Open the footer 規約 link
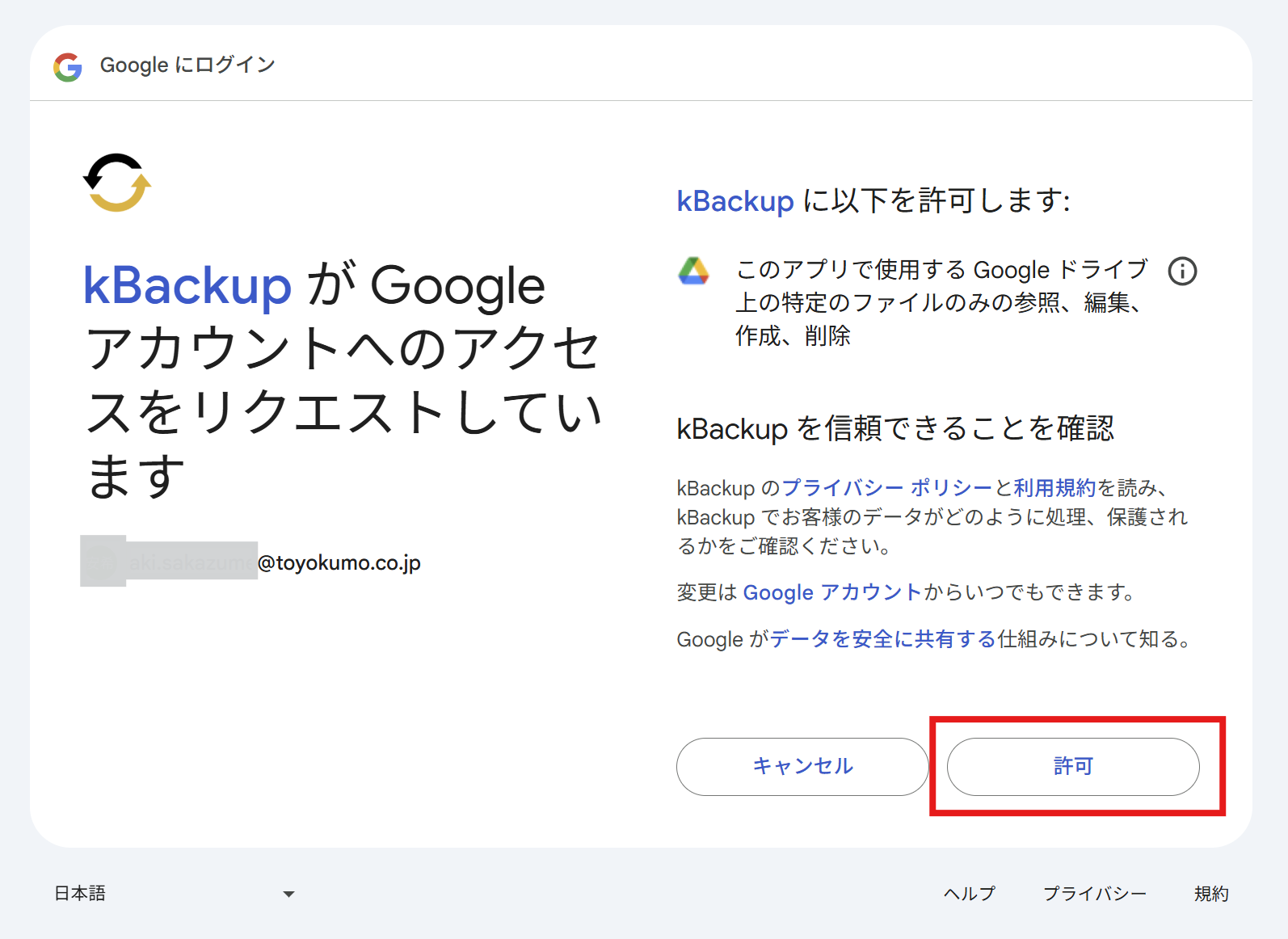 click(1210, 894)
